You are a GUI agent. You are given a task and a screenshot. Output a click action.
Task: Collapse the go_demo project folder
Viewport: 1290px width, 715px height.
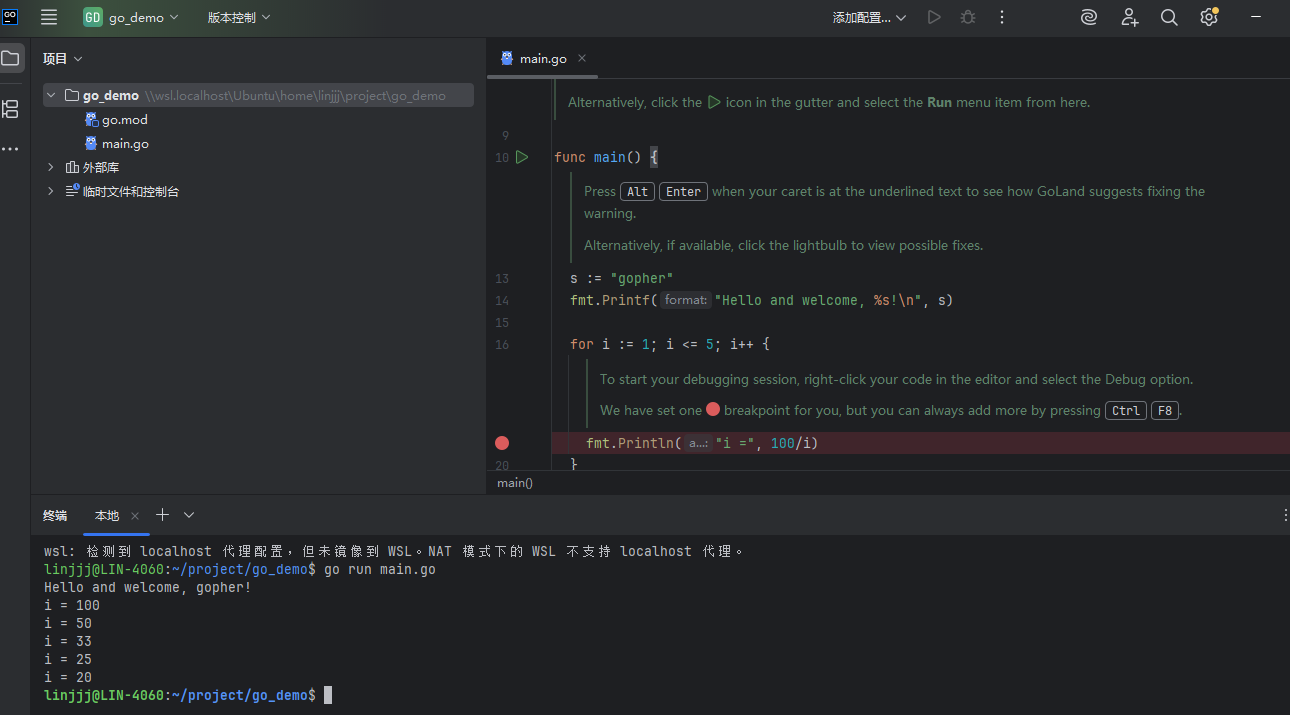click(x=51, y=95)
